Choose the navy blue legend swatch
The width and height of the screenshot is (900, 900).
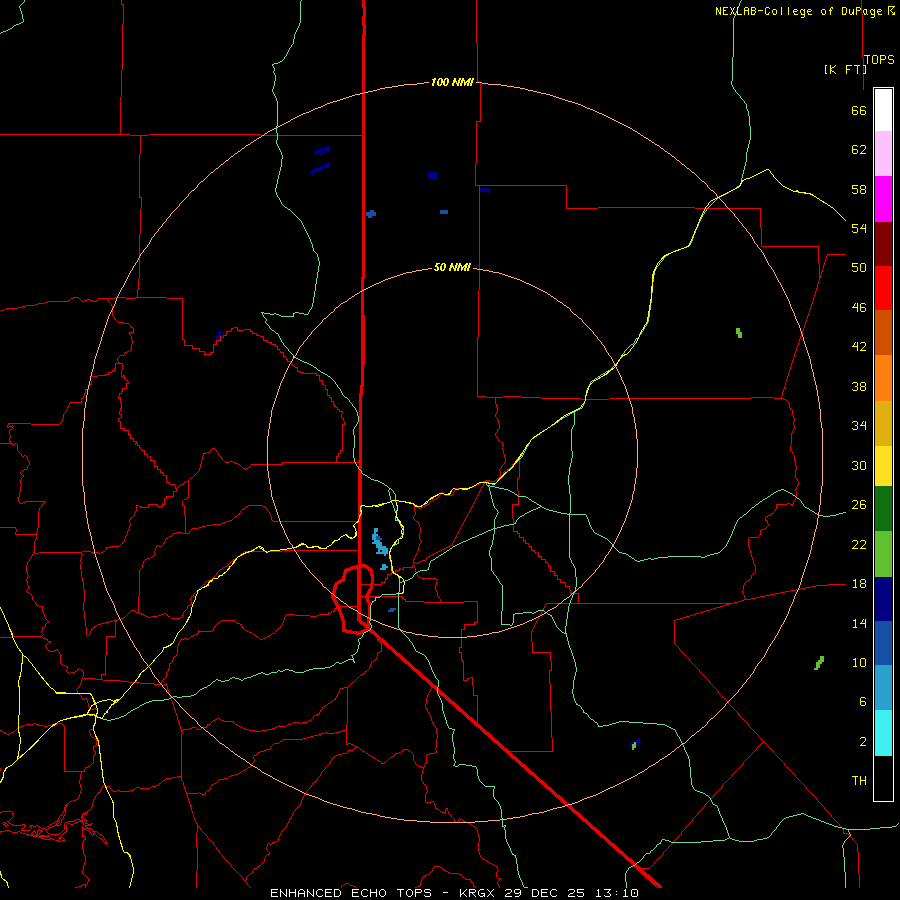883,599
